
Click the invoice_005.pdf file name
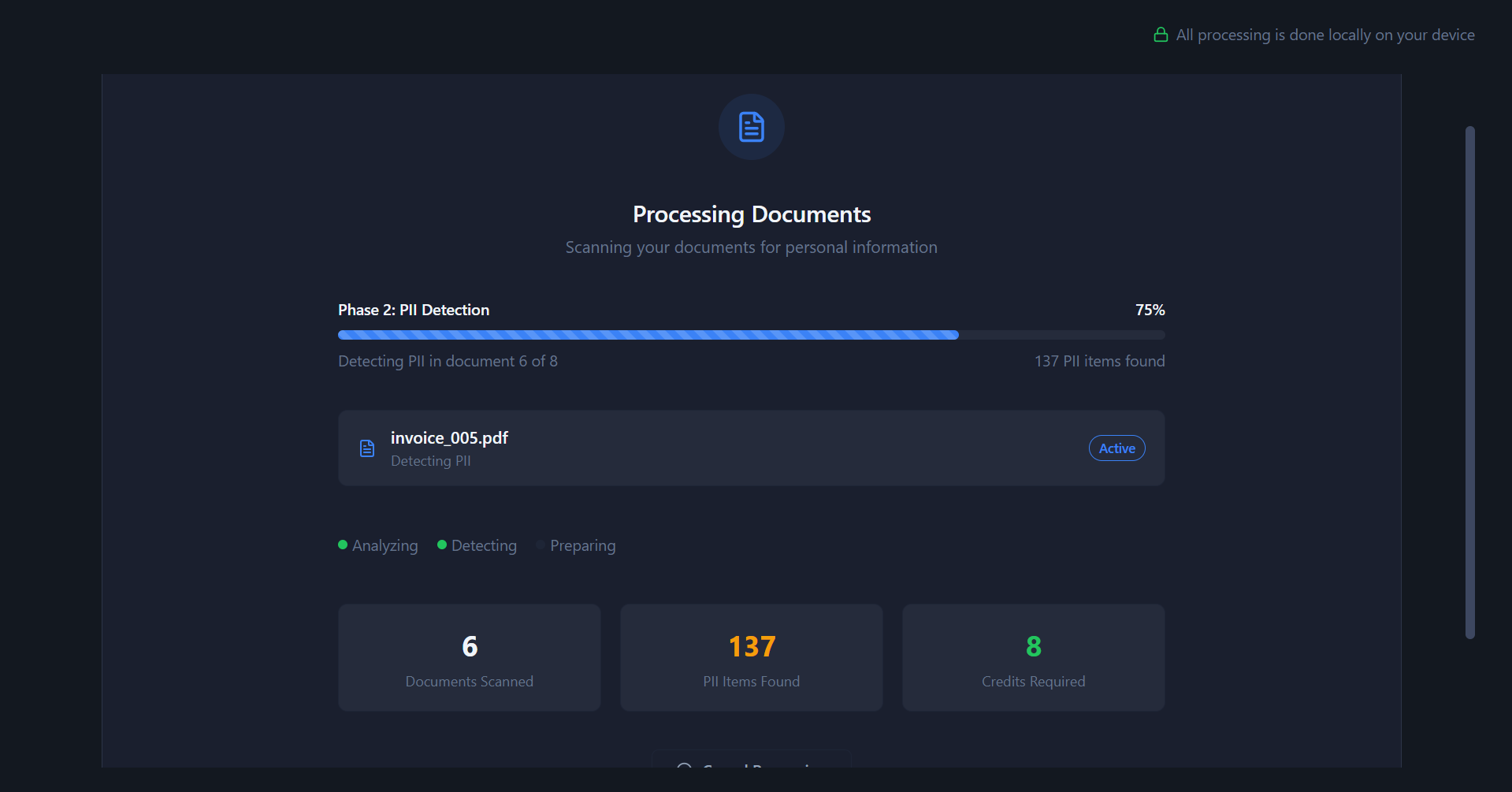pyautogui.click(x=449, y=438)
